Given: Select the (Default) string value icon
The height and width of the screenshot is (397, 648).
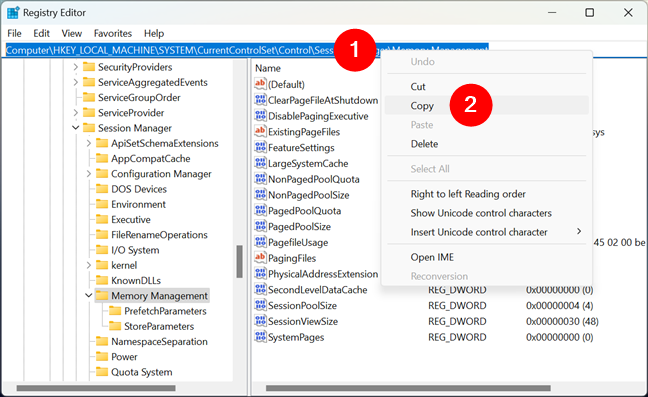Looking at the screenshot, I should (260, 84).
